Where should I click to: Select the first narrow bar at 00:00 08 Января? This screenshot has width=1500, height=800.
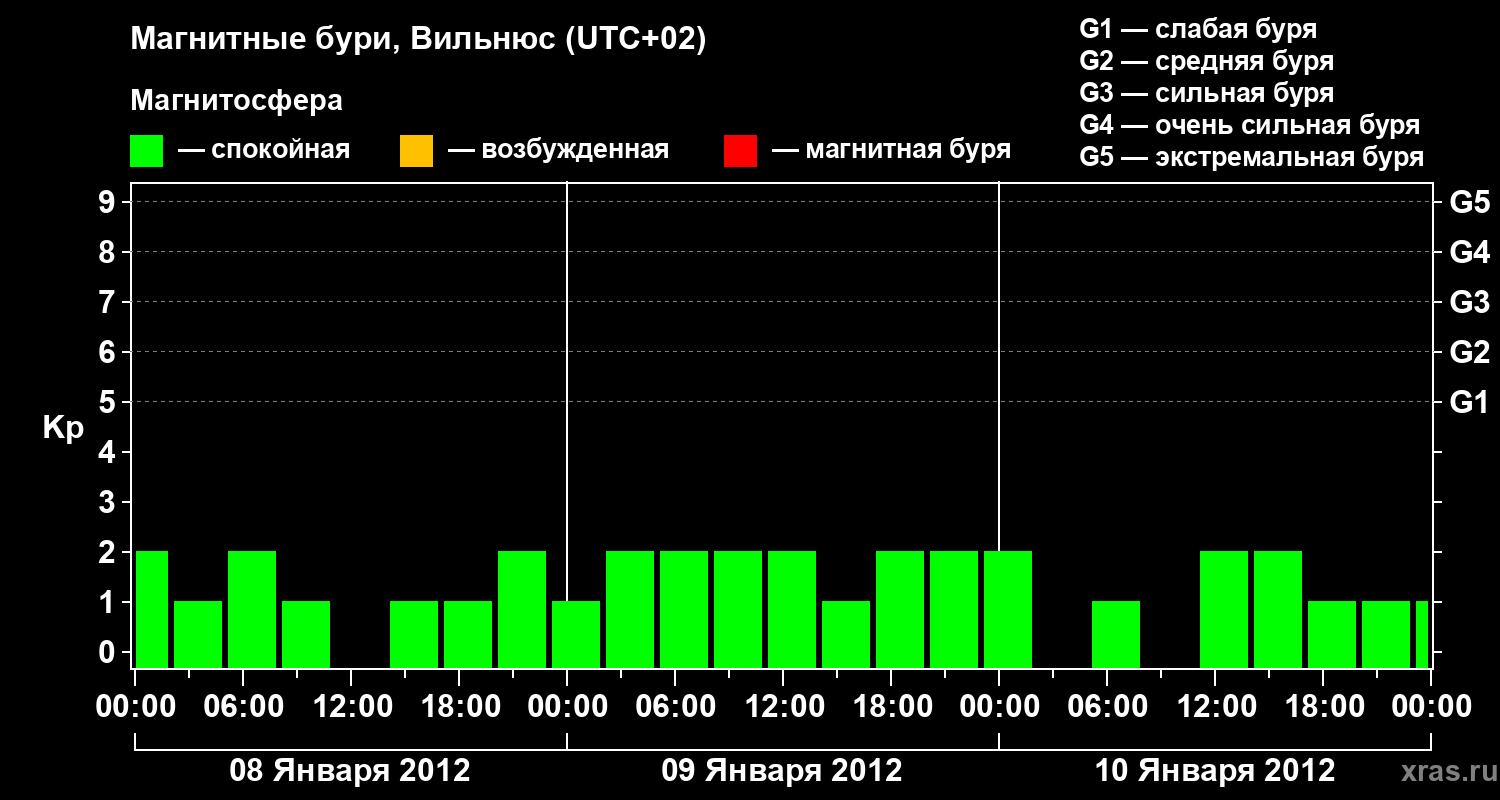(x=152, y=609)
